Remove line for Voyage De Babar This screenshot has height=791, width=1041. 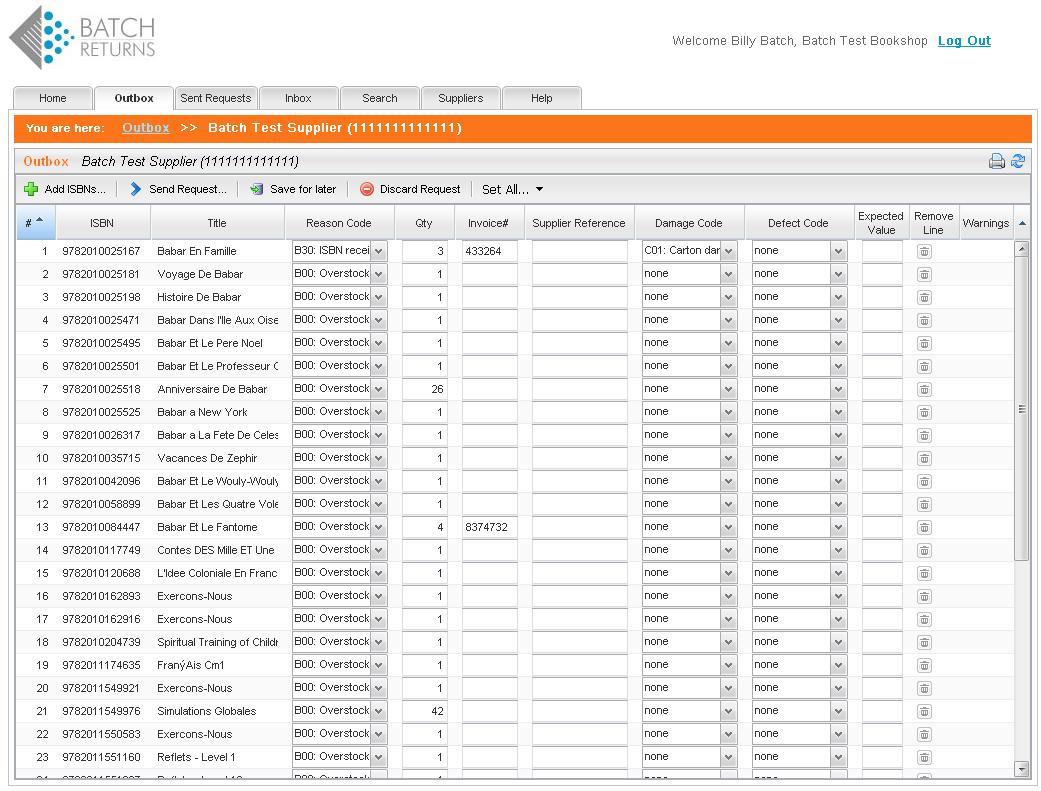point(924,274)
